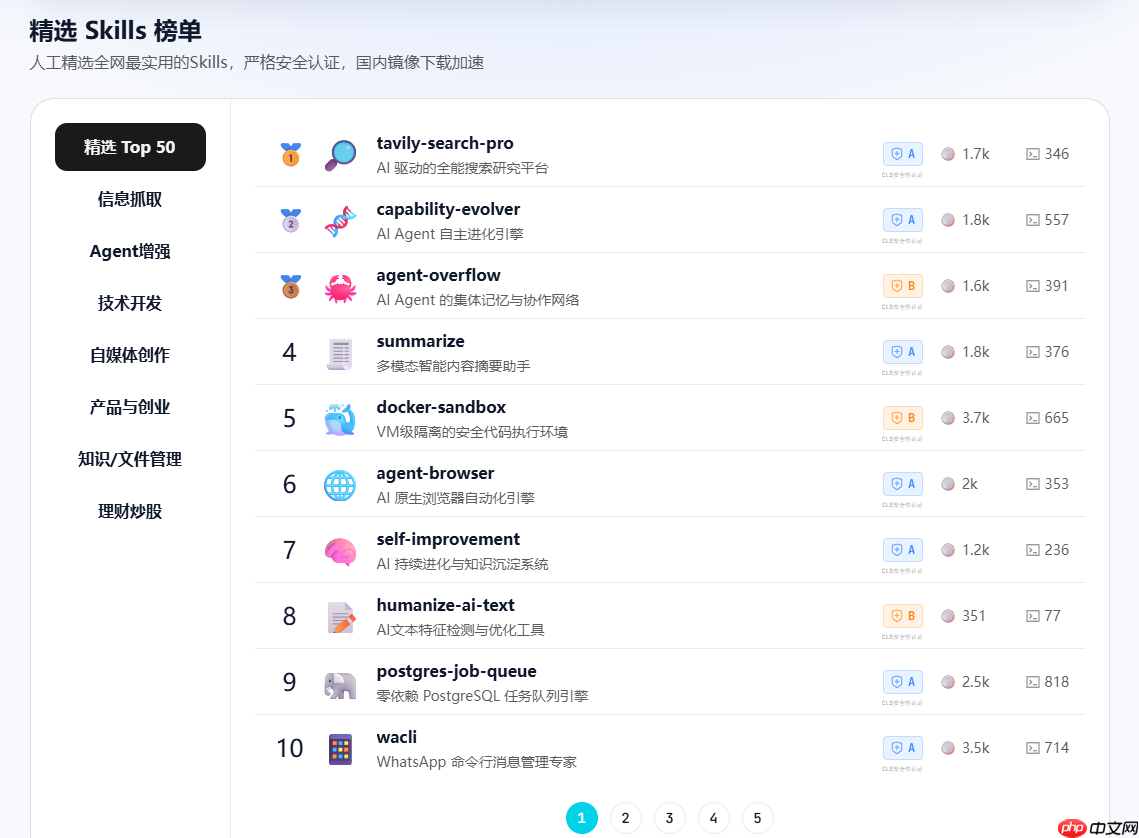
Task: Click the A security badge for wacli
Action: [903, 749]
